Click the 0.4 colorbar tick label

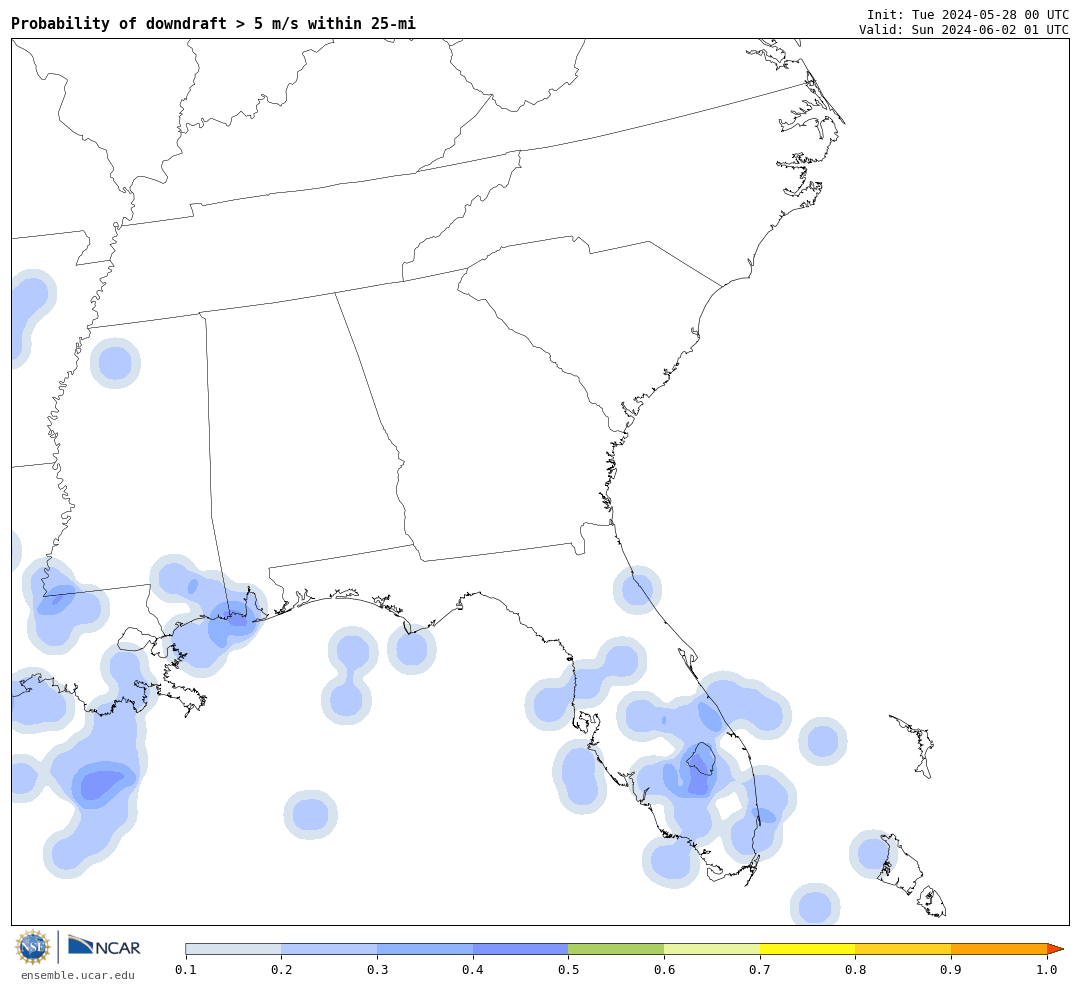pyautogui.click(x=472, y=969)
